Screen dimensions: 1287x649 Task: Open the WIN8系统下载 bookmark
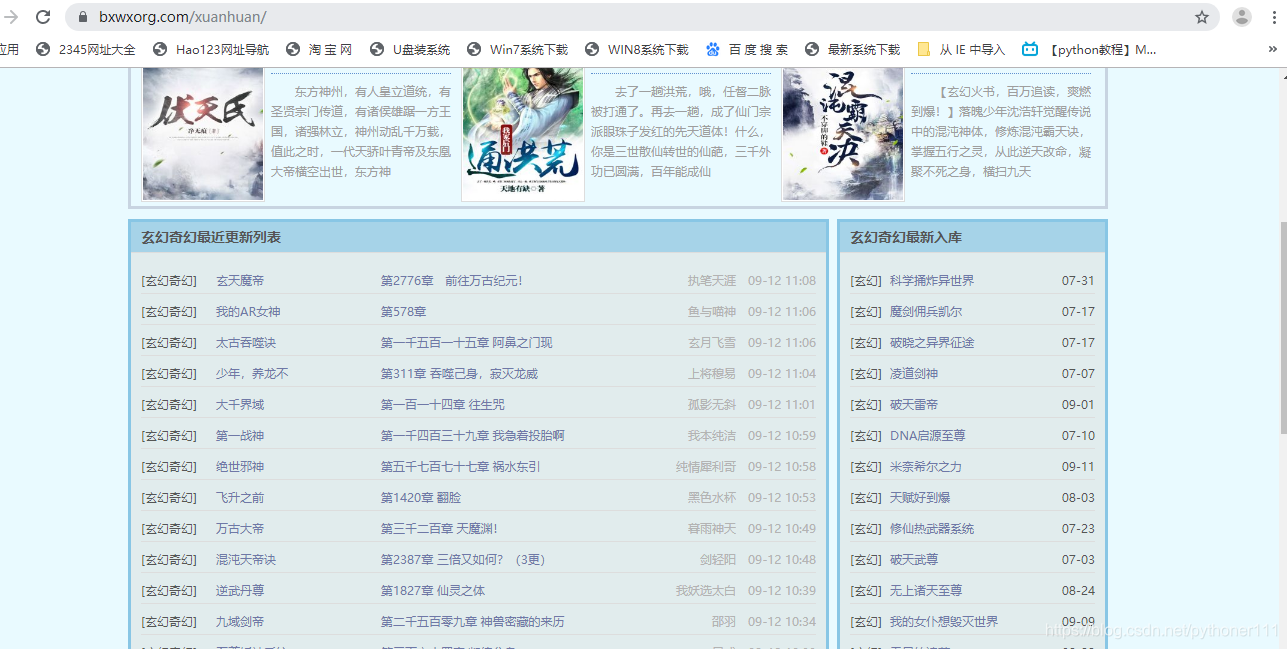point(637,49)
